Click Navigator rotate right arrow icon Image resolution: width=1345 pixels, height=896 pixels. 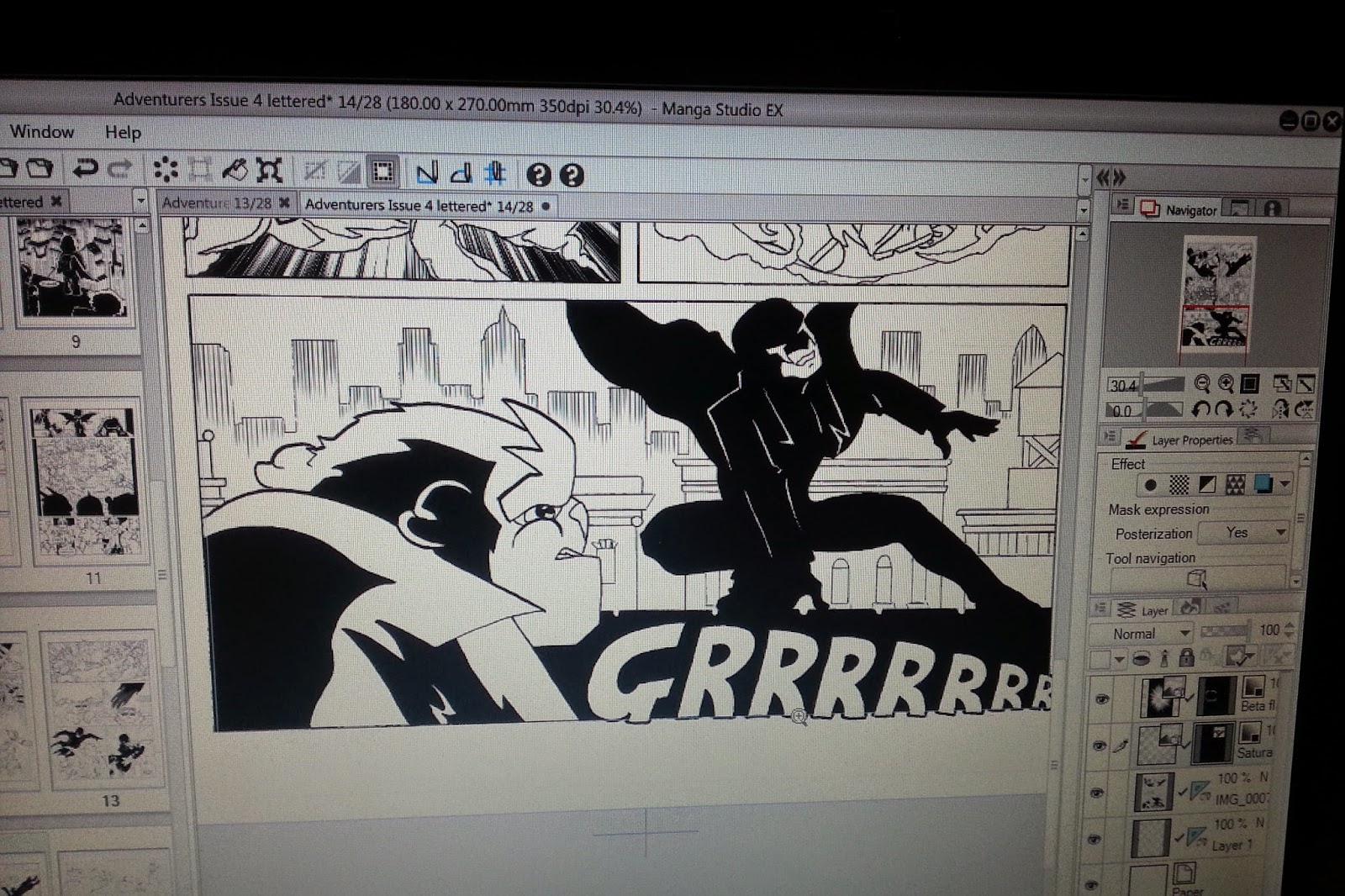pyautogui.click(x=1225, y=409)
